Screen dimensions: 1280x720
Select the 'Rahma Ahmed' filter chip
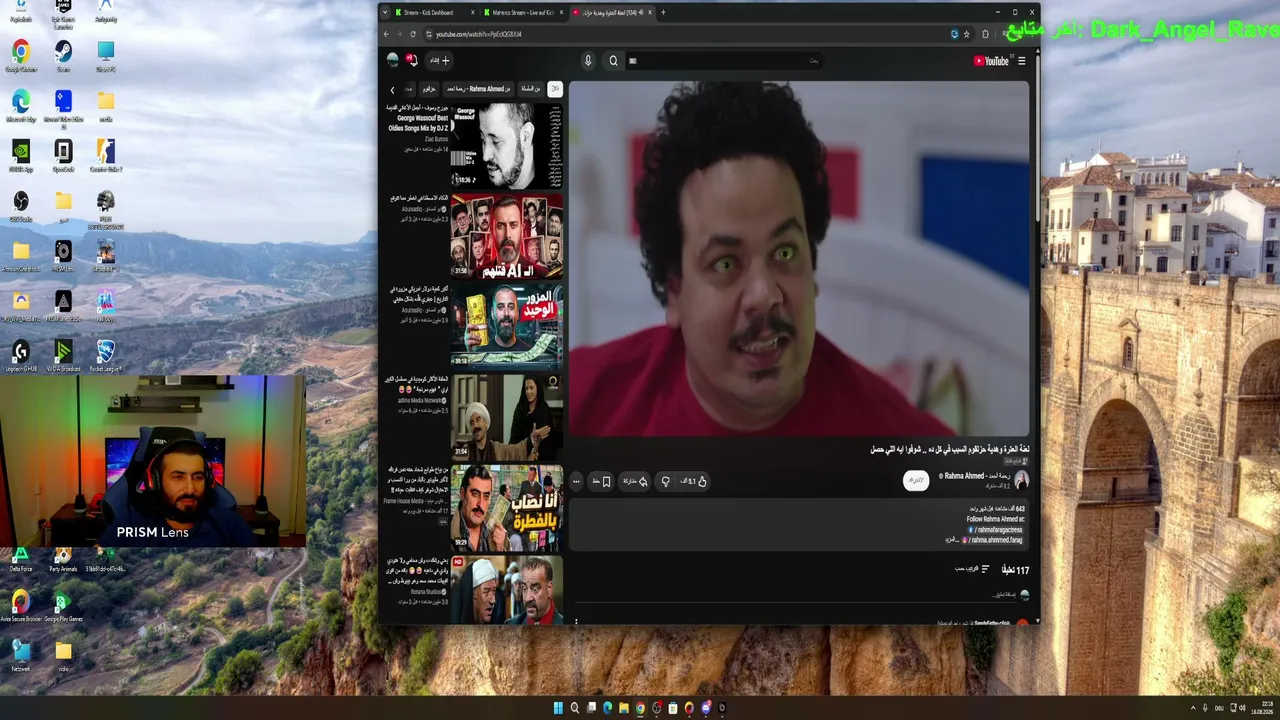(x=478, y=89)
